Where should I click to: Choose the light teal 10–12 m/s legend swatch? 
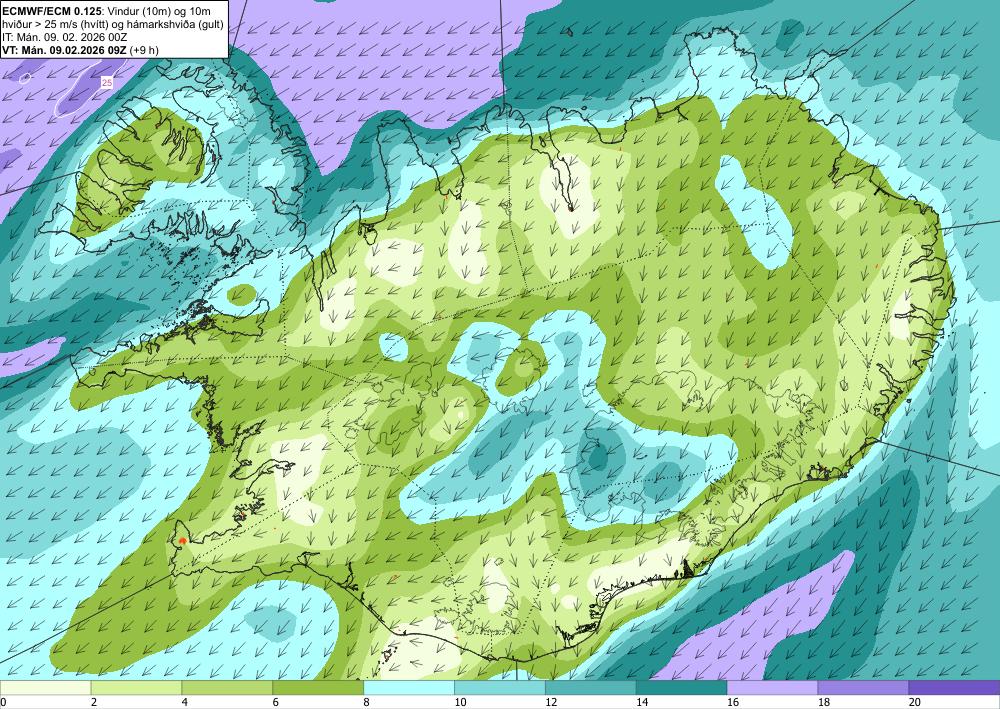pos(500,687)
